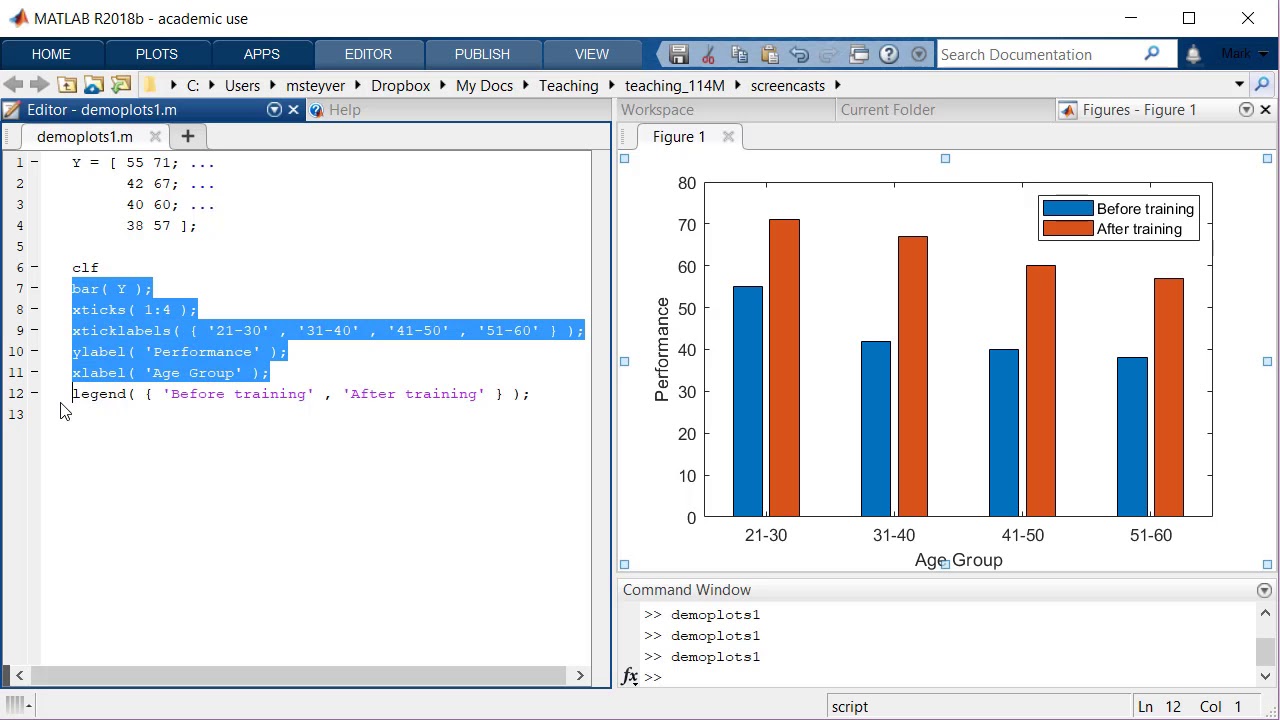Click the legend( code on line 12
The image size is (1280, 720).
[104, 394]
